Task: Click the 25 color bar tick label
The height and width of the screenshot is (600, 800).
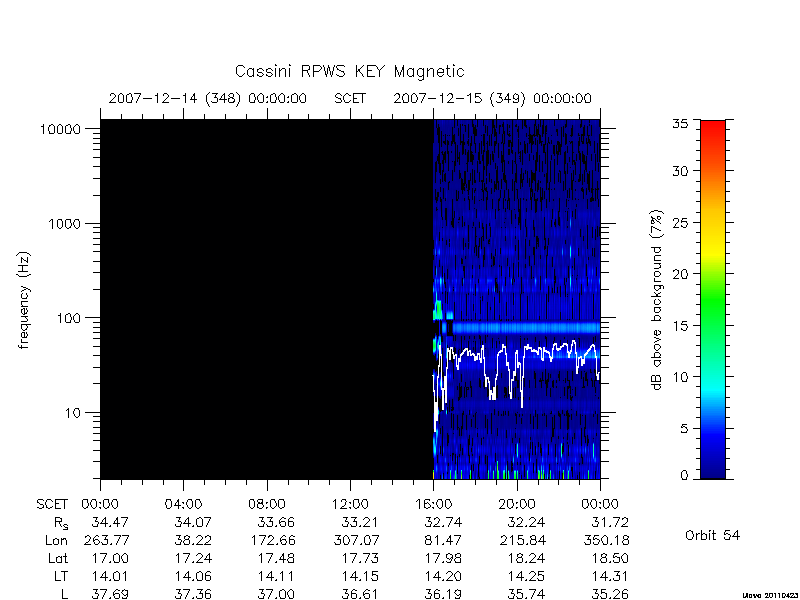Action: click(680, 223)
